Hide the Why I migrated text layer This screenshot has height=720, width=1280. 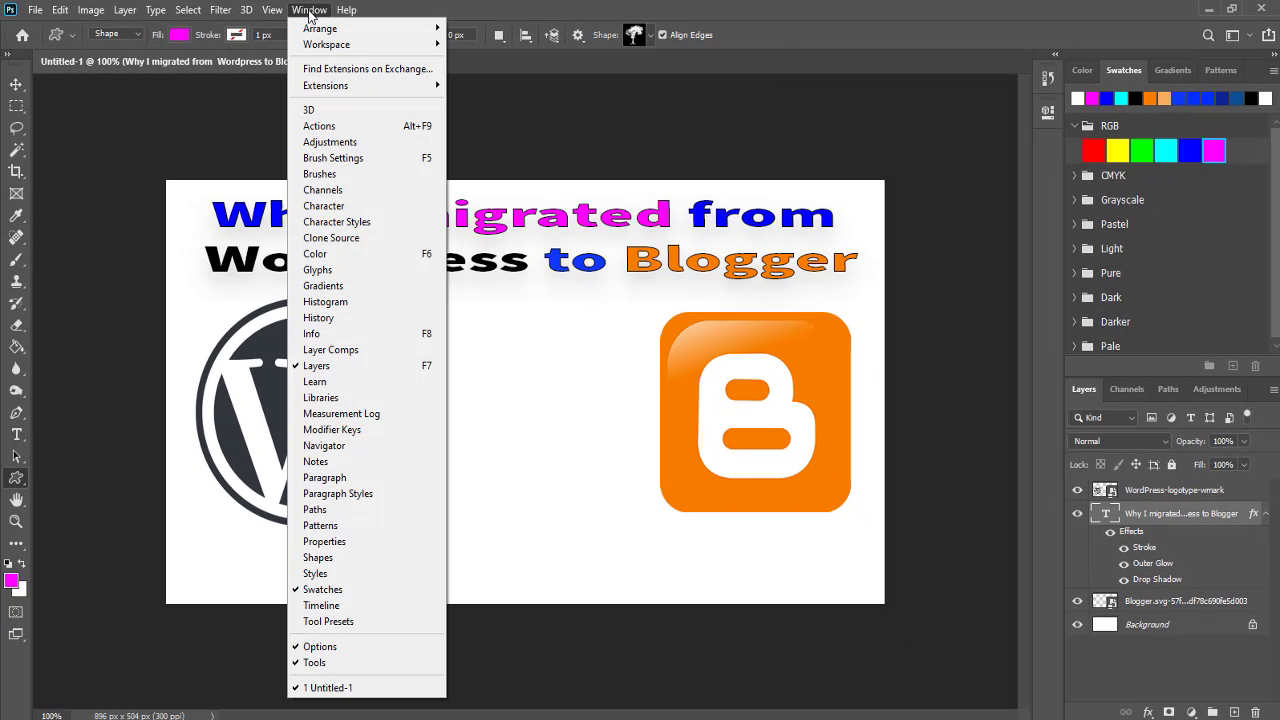tap(1077, 514)
